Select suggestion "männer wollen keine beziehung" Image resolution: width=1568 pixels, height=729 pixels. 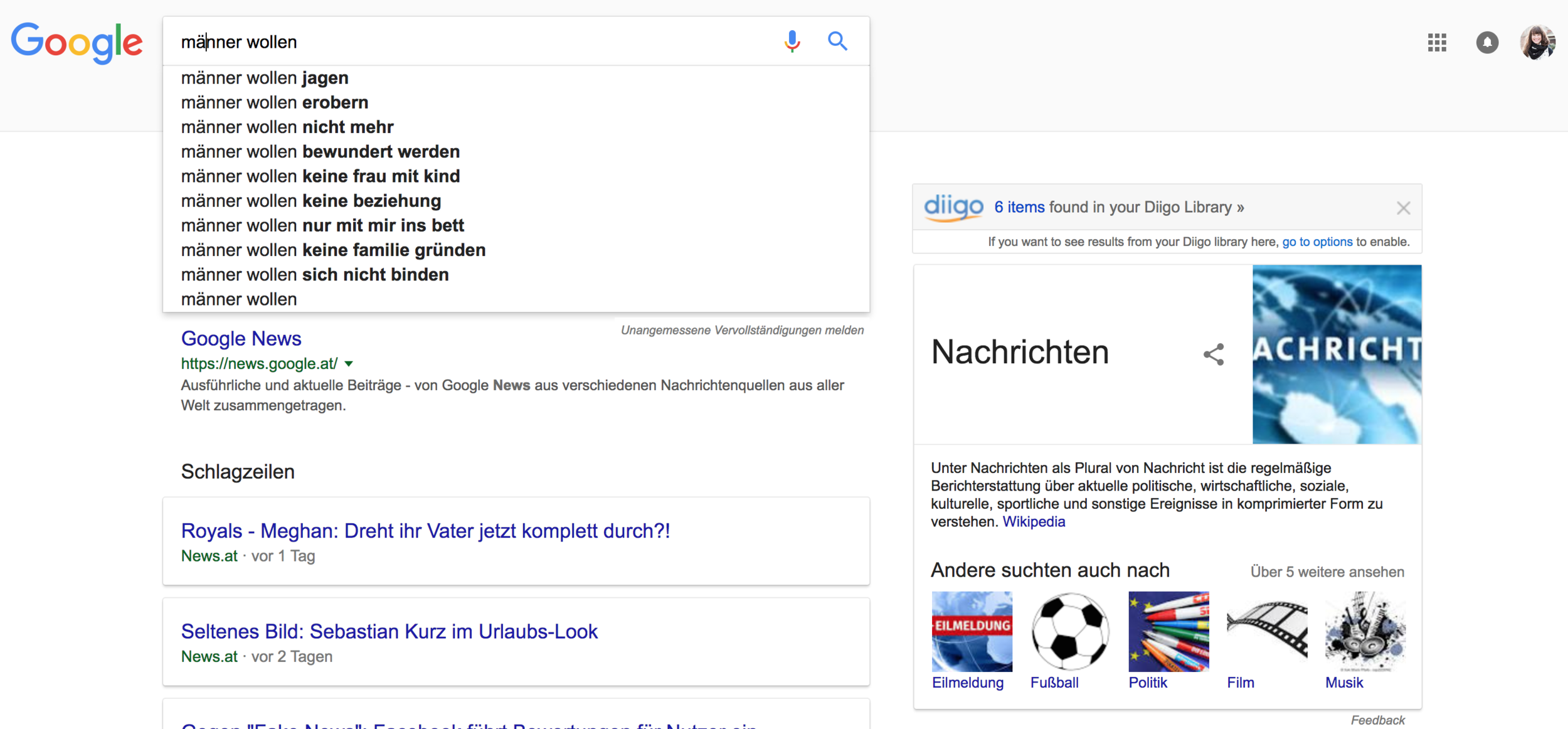coord(311,201)
